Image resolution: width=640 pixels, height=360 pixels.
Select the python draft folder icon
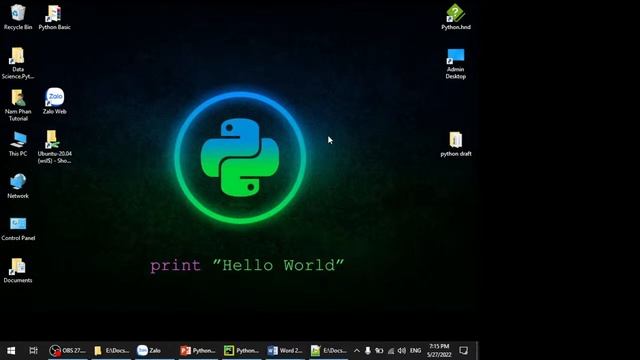click(x=456, y=144)
